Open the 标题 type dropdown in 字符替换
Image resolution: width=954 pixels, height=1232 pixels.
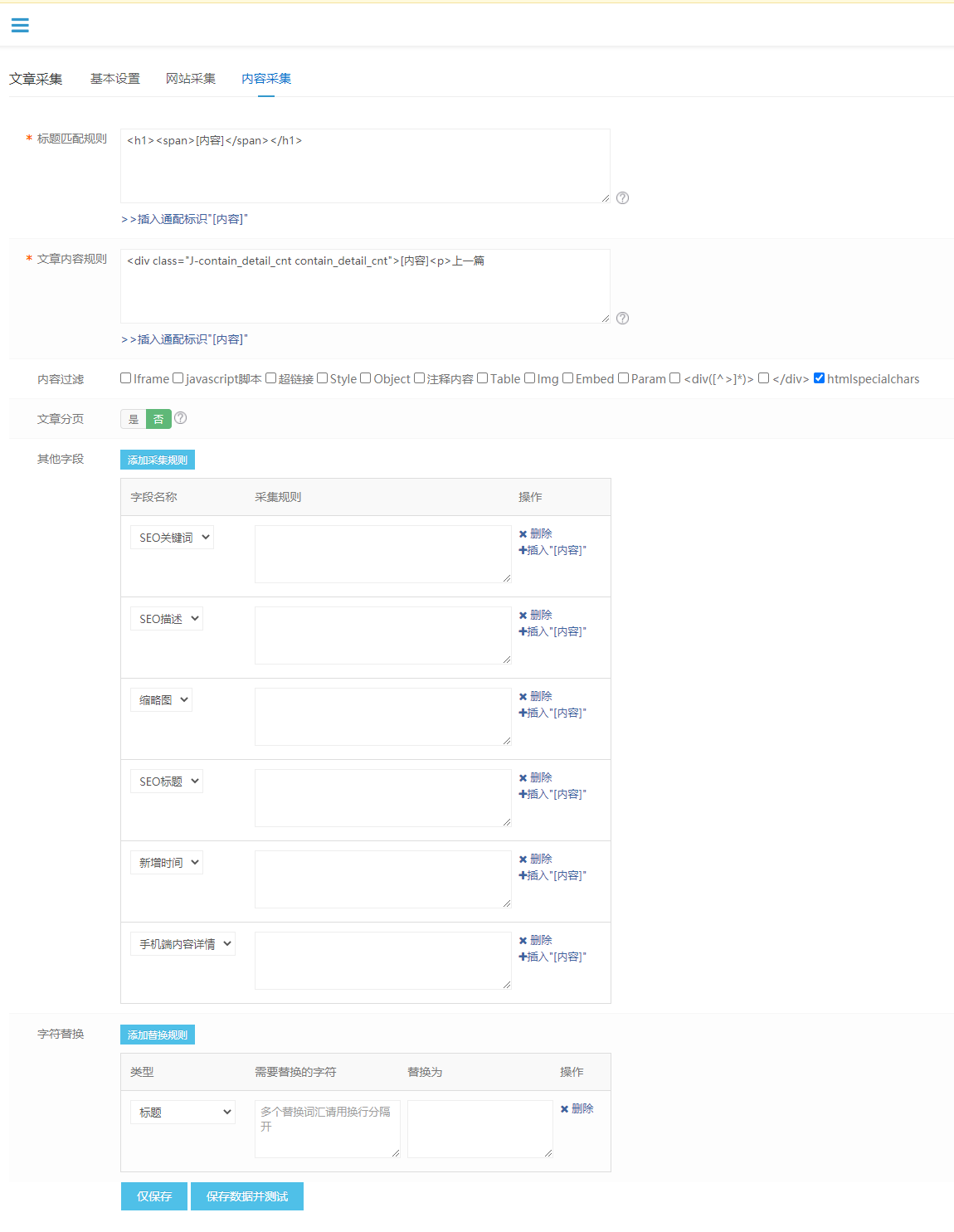coord(183,1113)
